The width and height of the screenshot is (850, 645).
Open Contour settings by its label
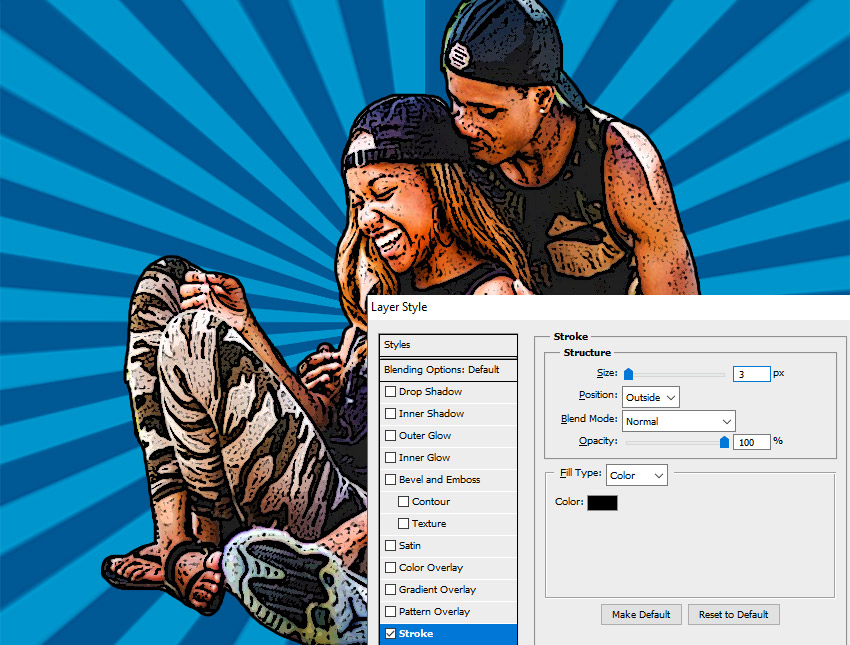pos(431,501)
